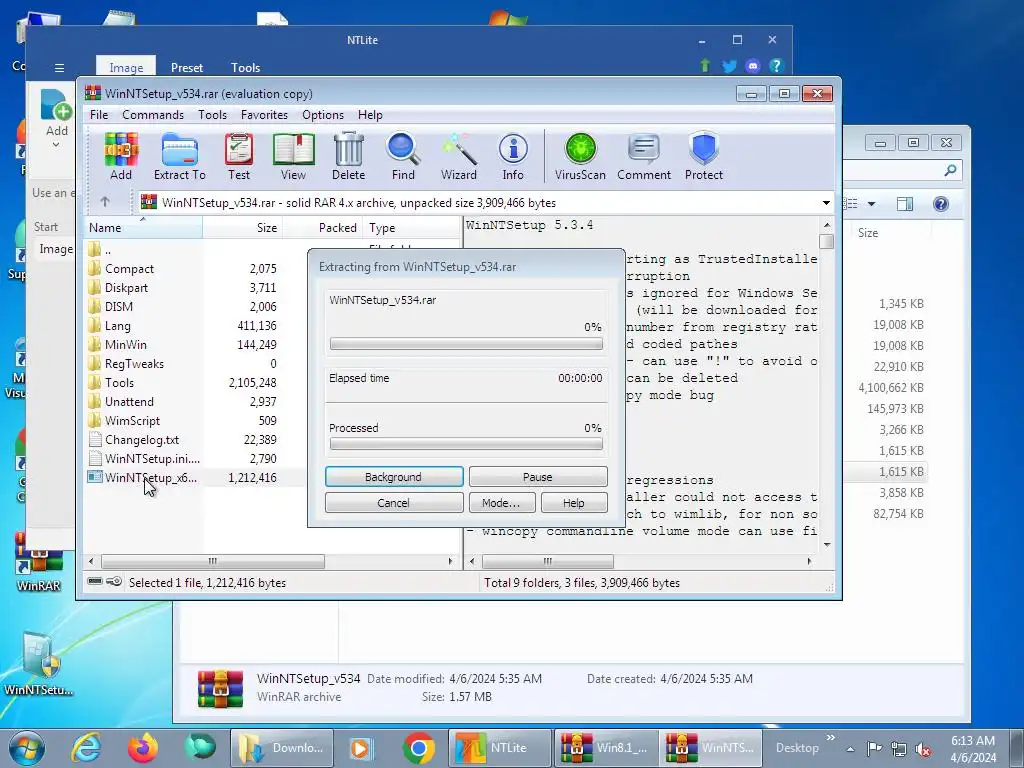Click the Explorer help icon
This screenshot has width=1024, height=768.
click(940, 204)
